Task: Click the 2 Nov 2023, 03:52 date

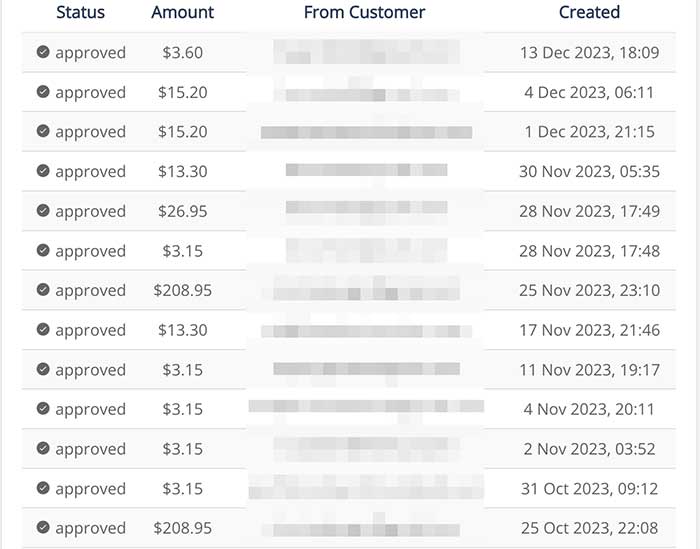Action: [589, 449]
